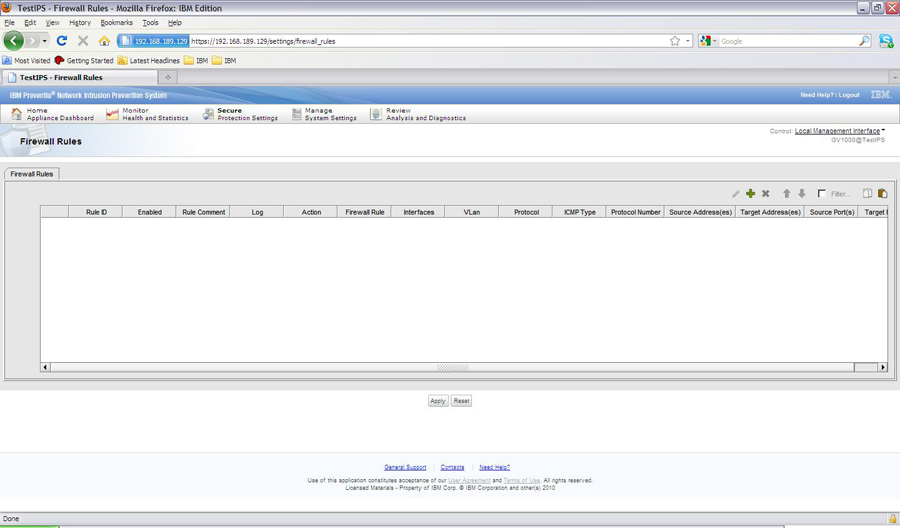Paste rule using the clipboard icon
Viewport: 900px width, 528px height.
[x=883, y=193]
